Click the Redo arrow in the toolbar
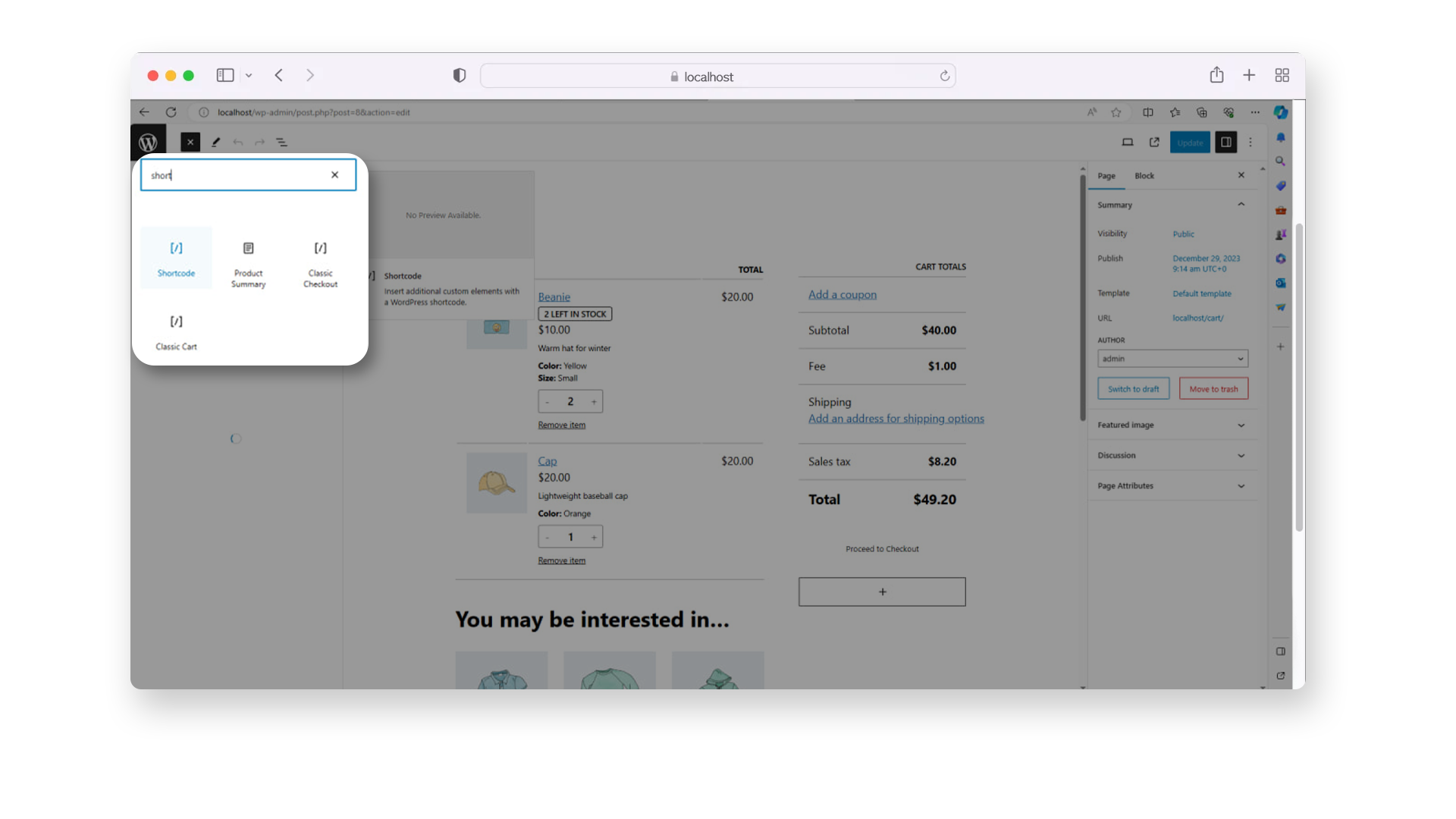 [x=260, y=142]
